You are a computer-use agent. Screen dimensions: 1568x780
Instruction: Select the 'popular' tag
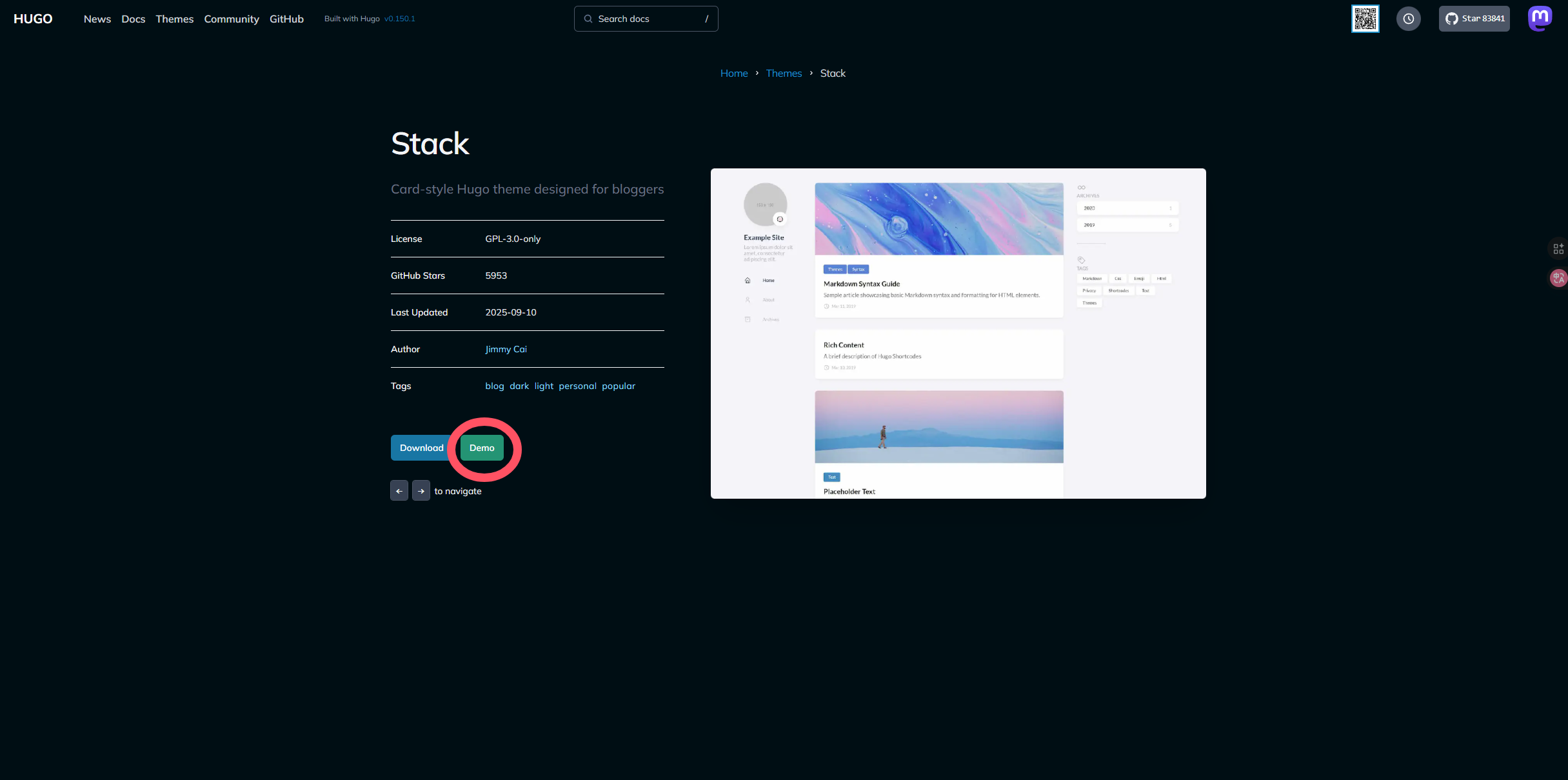[x=618, y=386]
